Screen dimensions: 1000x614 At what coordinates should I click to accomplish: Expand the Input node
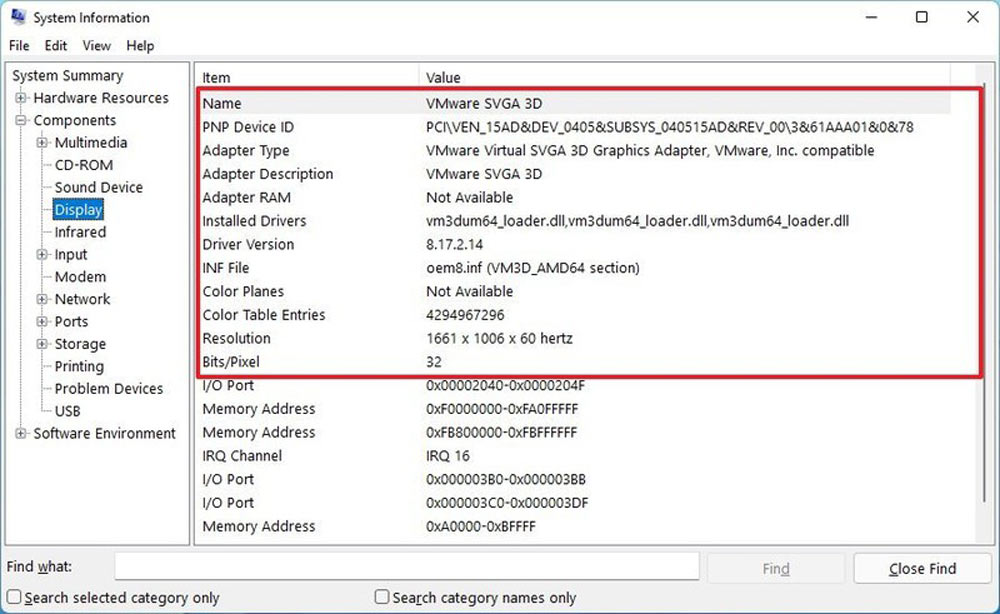pyautogui.click(x=42, y=254)
